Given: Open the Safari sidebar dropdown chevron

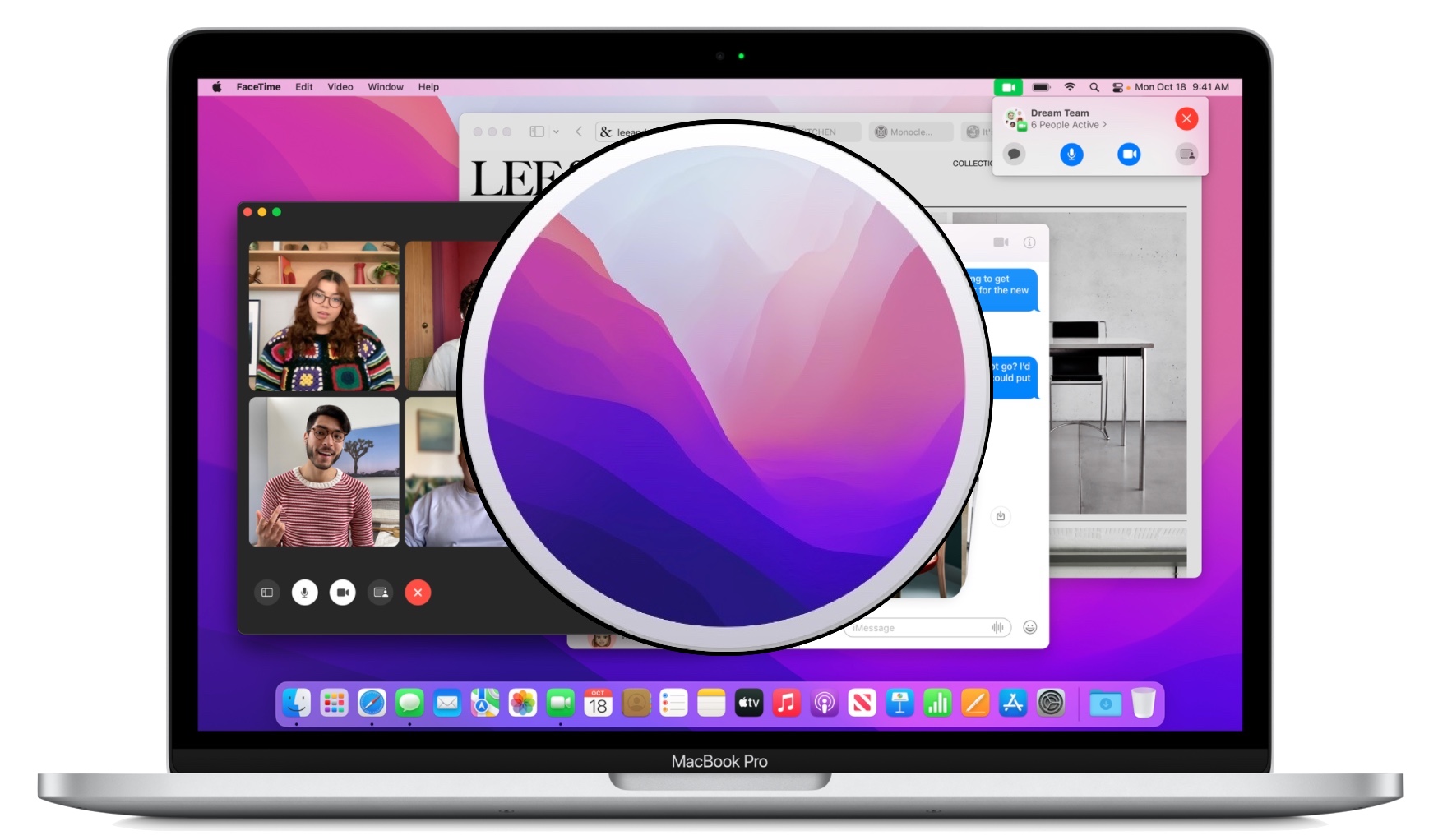Looking at the screenshot, I should [557, 132].
